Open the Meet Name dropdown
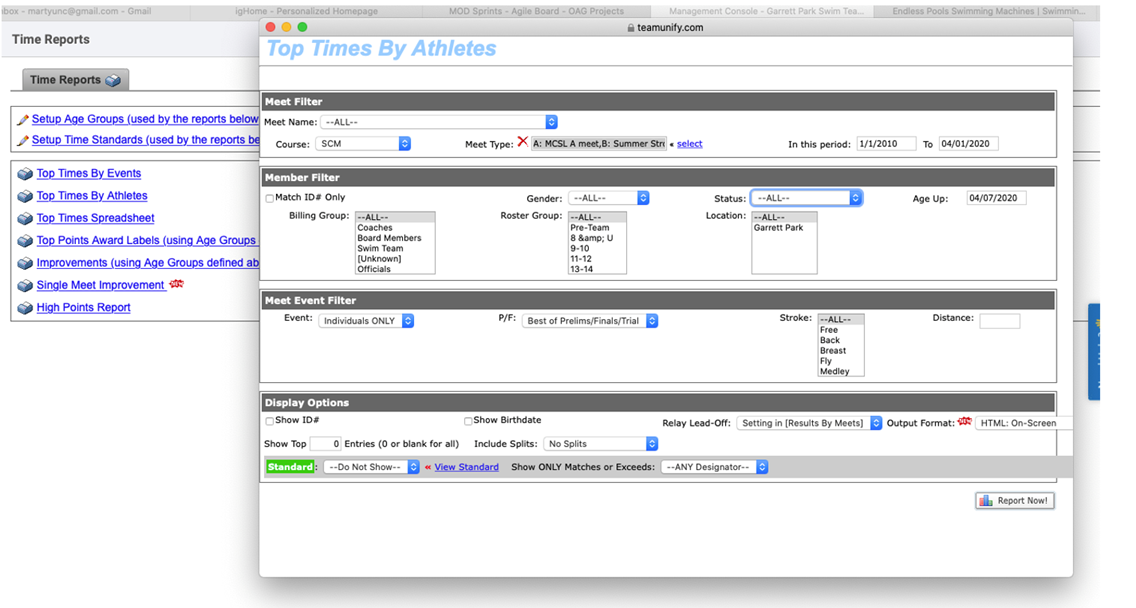The width and height of the screenshot is (1136, 608). [439, 122]
